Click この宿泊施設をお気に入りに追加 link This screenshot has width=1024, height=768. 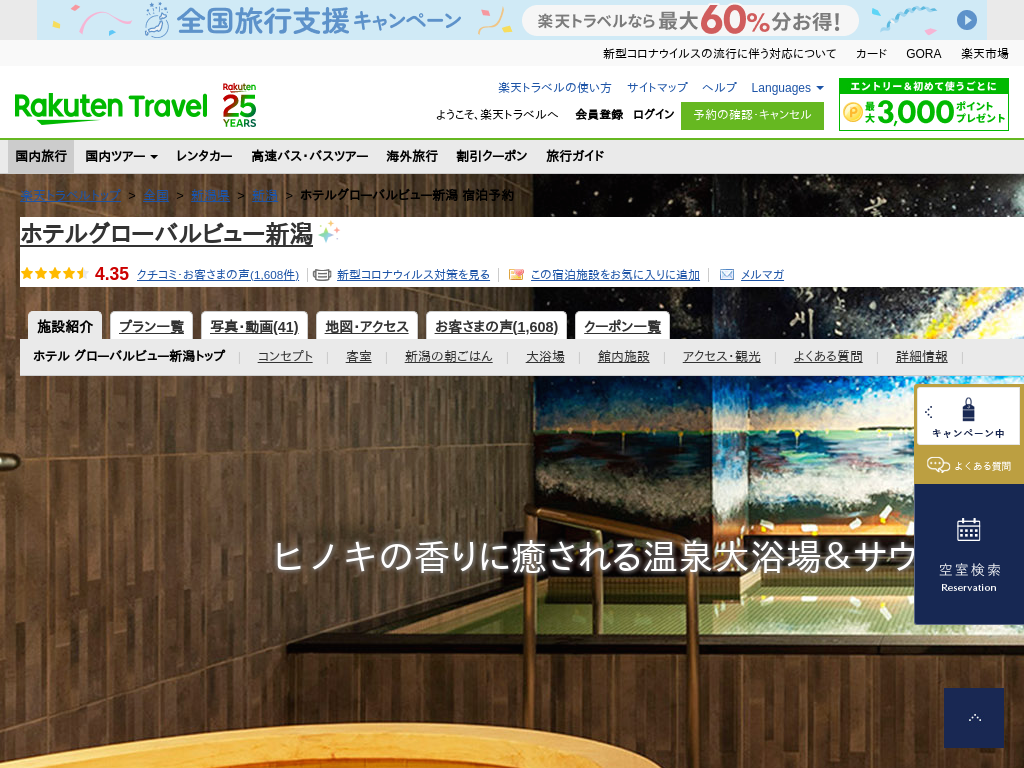[615, 275]
